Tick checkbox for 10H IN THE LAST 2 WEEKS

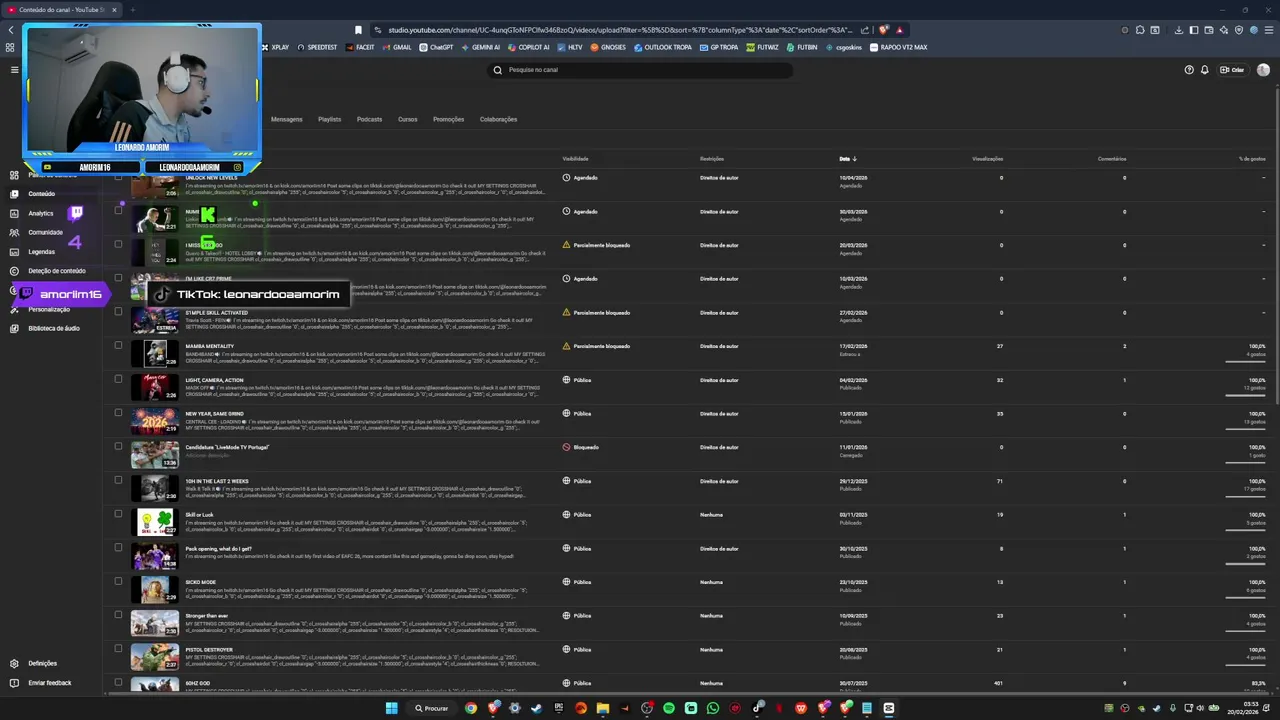(x=118, y=480)
